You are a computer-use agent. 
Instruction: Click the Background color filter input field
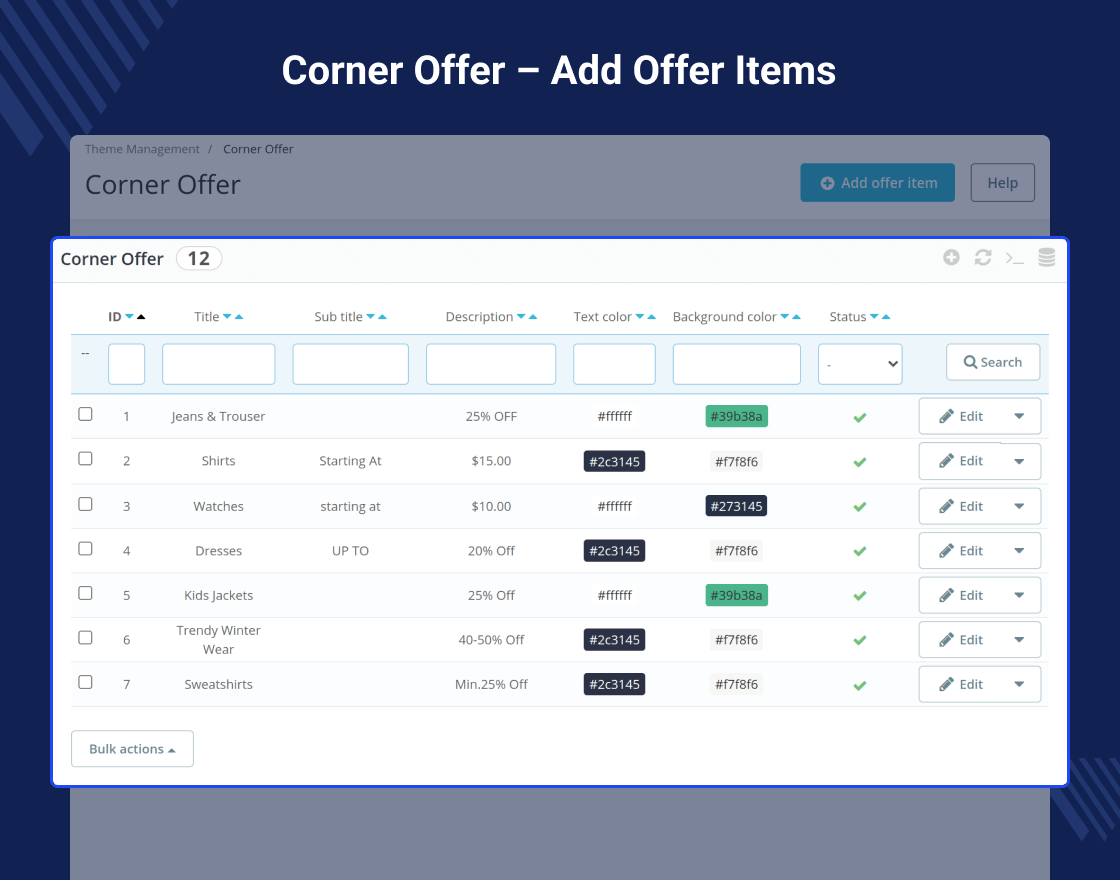[736, 364]
